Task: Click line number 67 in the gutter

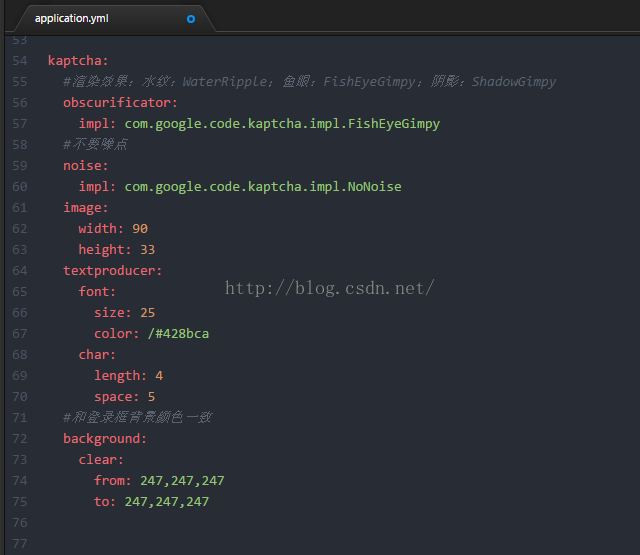Action: click(20, 334)
